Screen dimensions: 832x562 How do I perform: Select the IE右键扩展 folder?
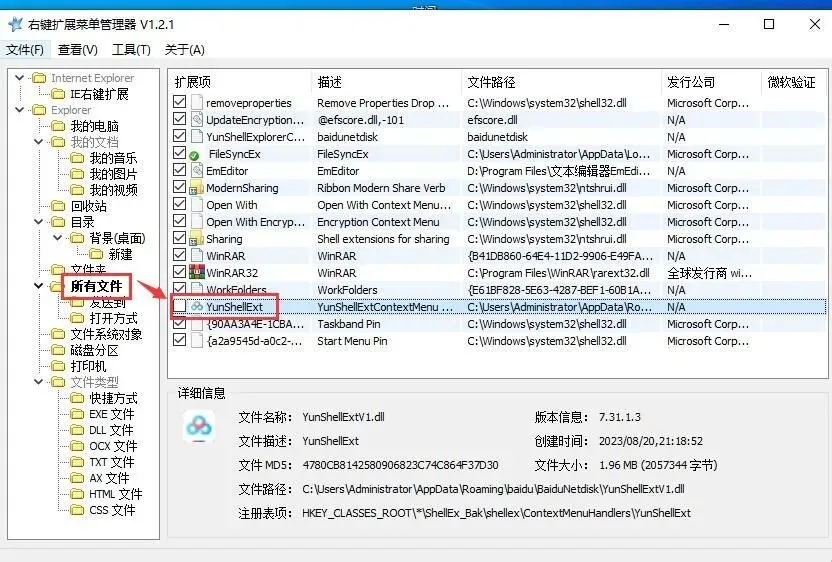coord(99,94)
